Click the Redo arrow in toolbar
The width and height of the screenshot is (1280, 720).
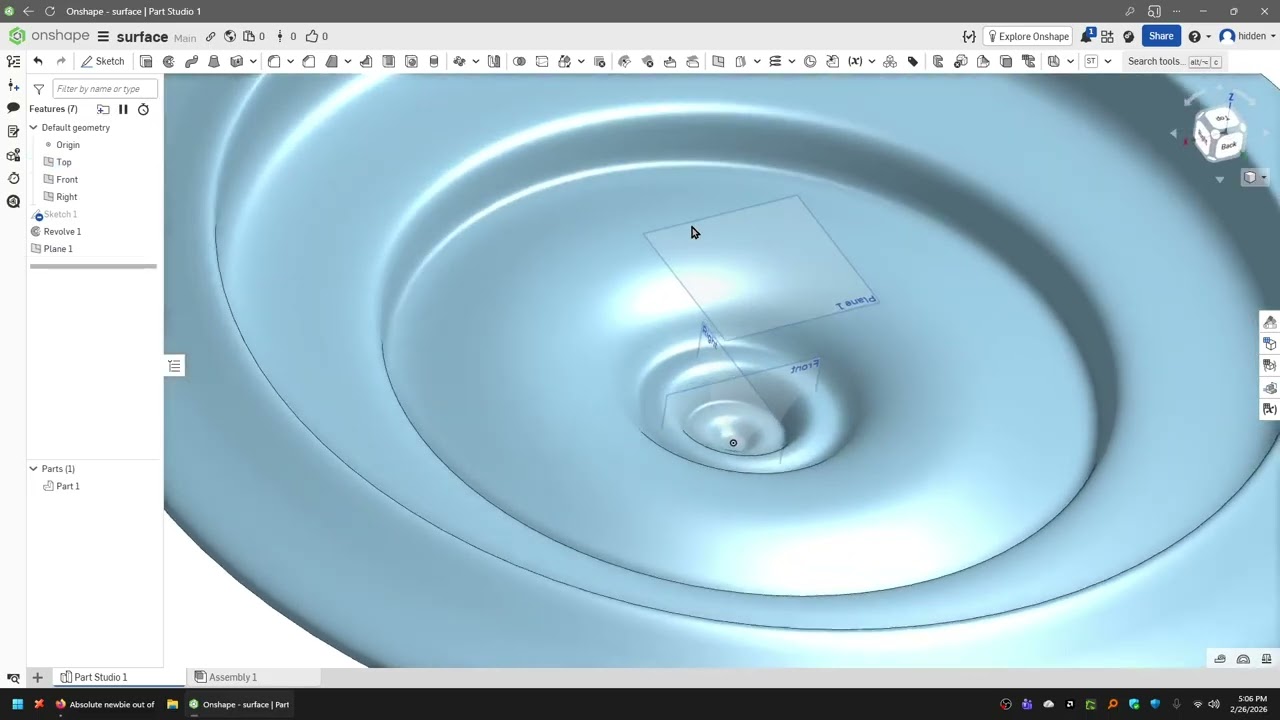click(61, 61)
